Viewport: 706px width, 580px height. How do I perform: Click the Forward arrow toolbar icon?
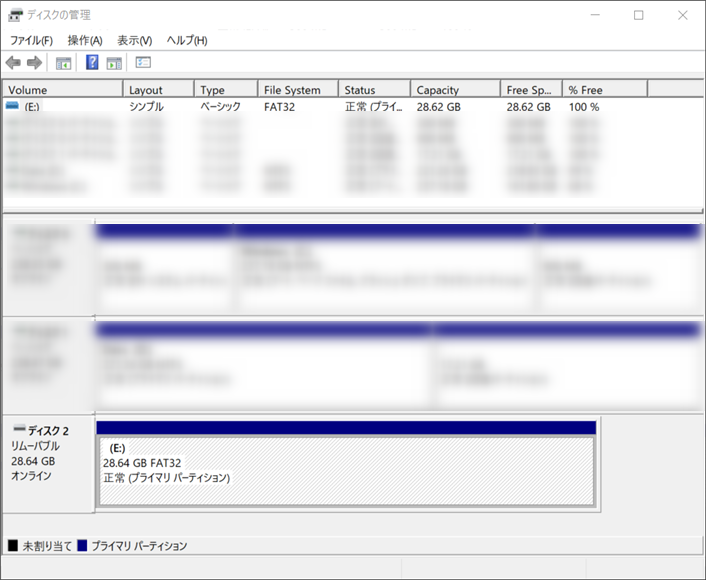coord(35,63)
